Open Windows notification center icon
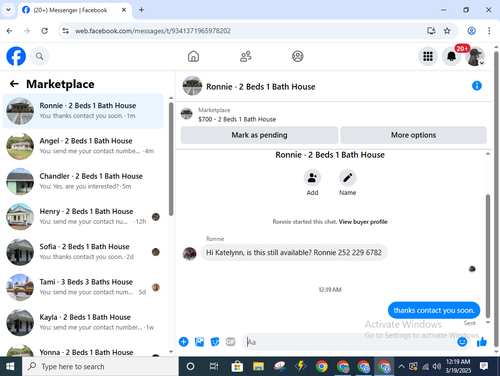 [484, 366]
